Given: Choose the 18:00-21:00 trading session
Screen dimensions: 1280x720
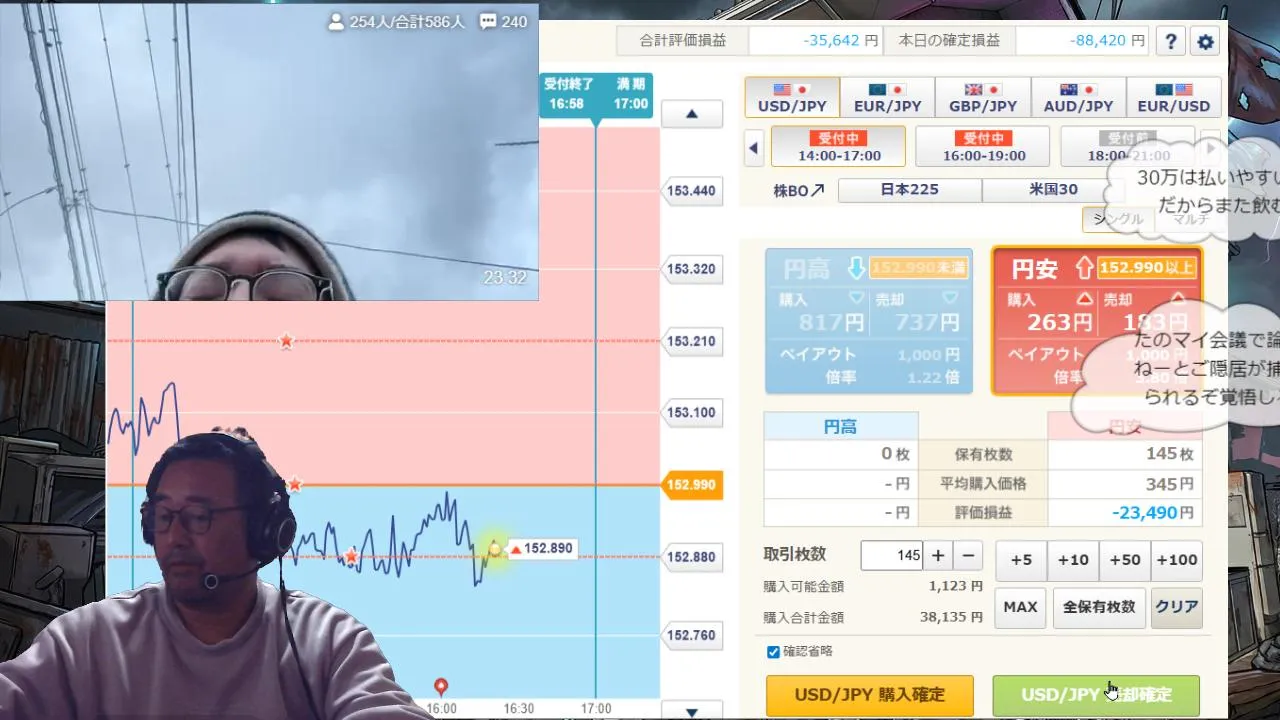Looking at the screenshot, I should tap(1127, 147).
